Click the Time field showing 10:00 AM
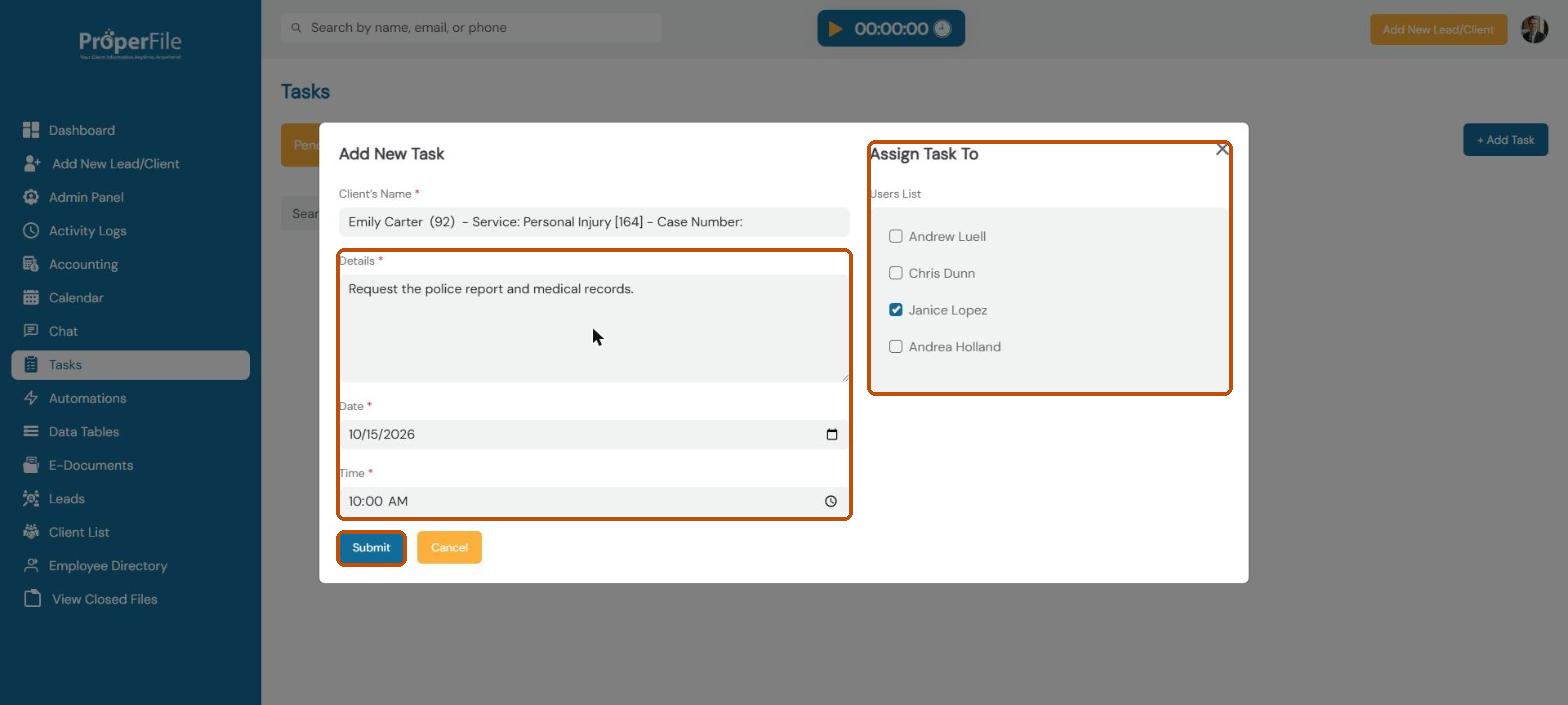The width and height of the screenshot is (1568, 705). [594, 501]
